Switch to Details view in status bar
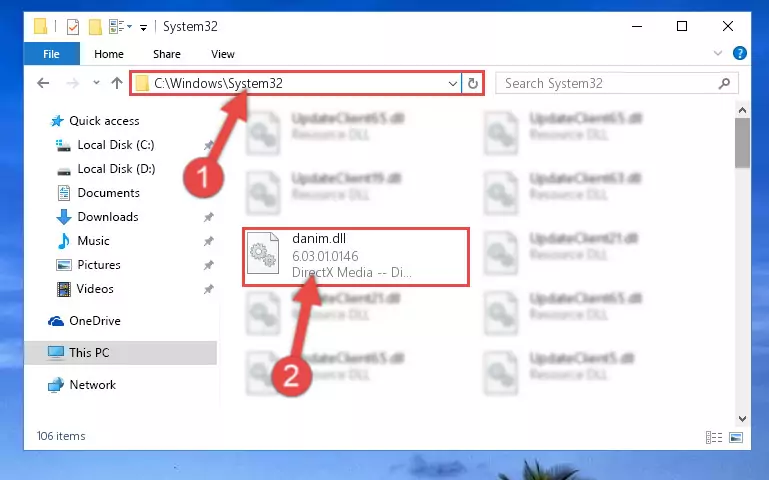 [x=714, y=437]
